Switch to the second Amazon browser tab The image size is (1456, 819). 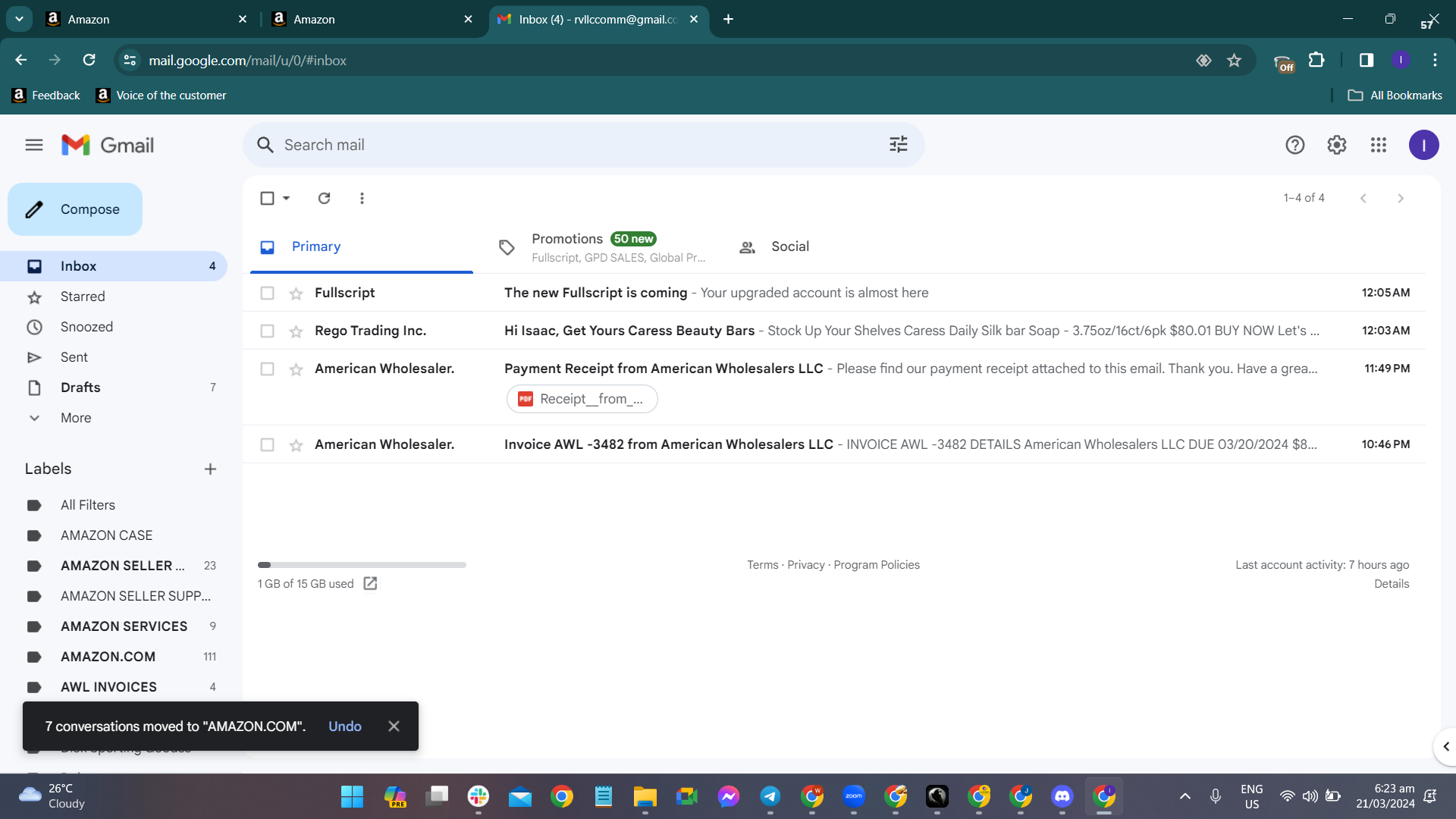[x=372, y=19]
